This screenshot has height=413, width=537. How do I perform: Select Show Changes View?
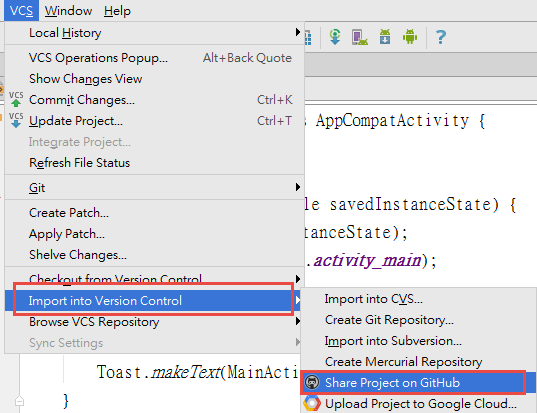click(154, 79)
